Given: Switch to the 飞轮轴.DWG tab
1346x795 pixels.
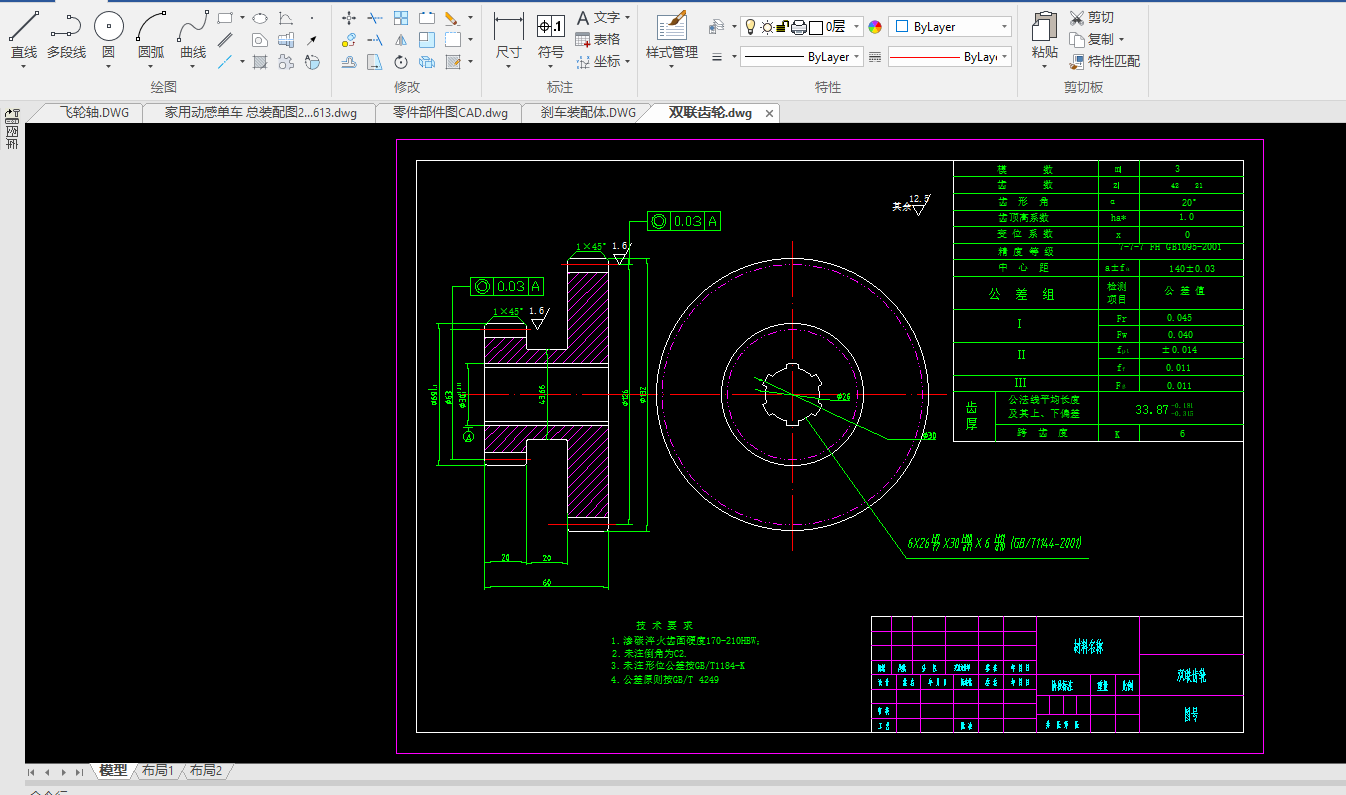Looking at the screenshot, I should coord(93,113).
